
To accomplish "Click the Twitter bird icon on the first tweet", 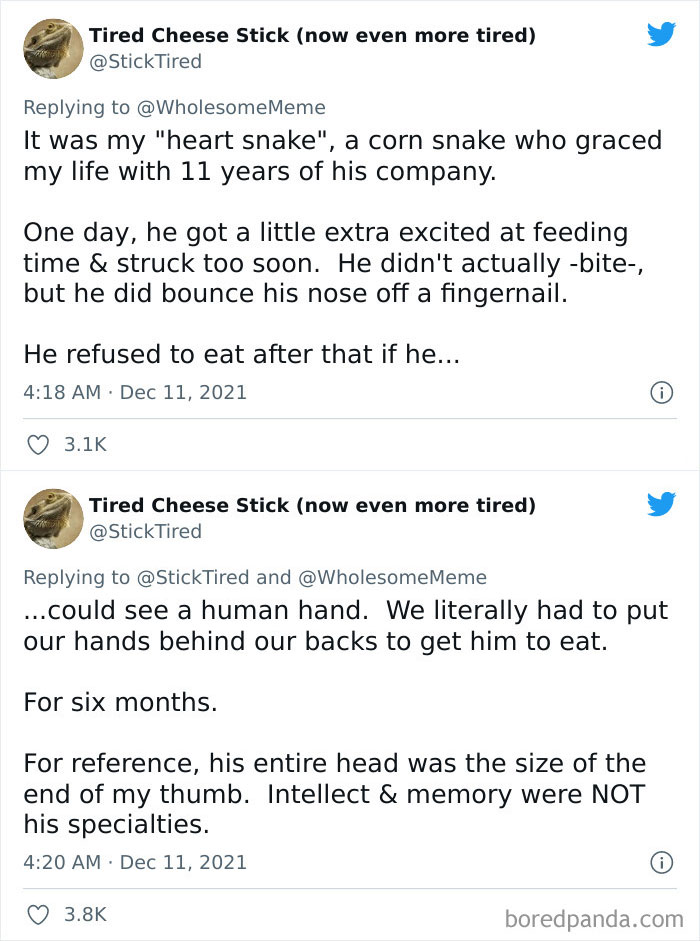I will 662,35.
